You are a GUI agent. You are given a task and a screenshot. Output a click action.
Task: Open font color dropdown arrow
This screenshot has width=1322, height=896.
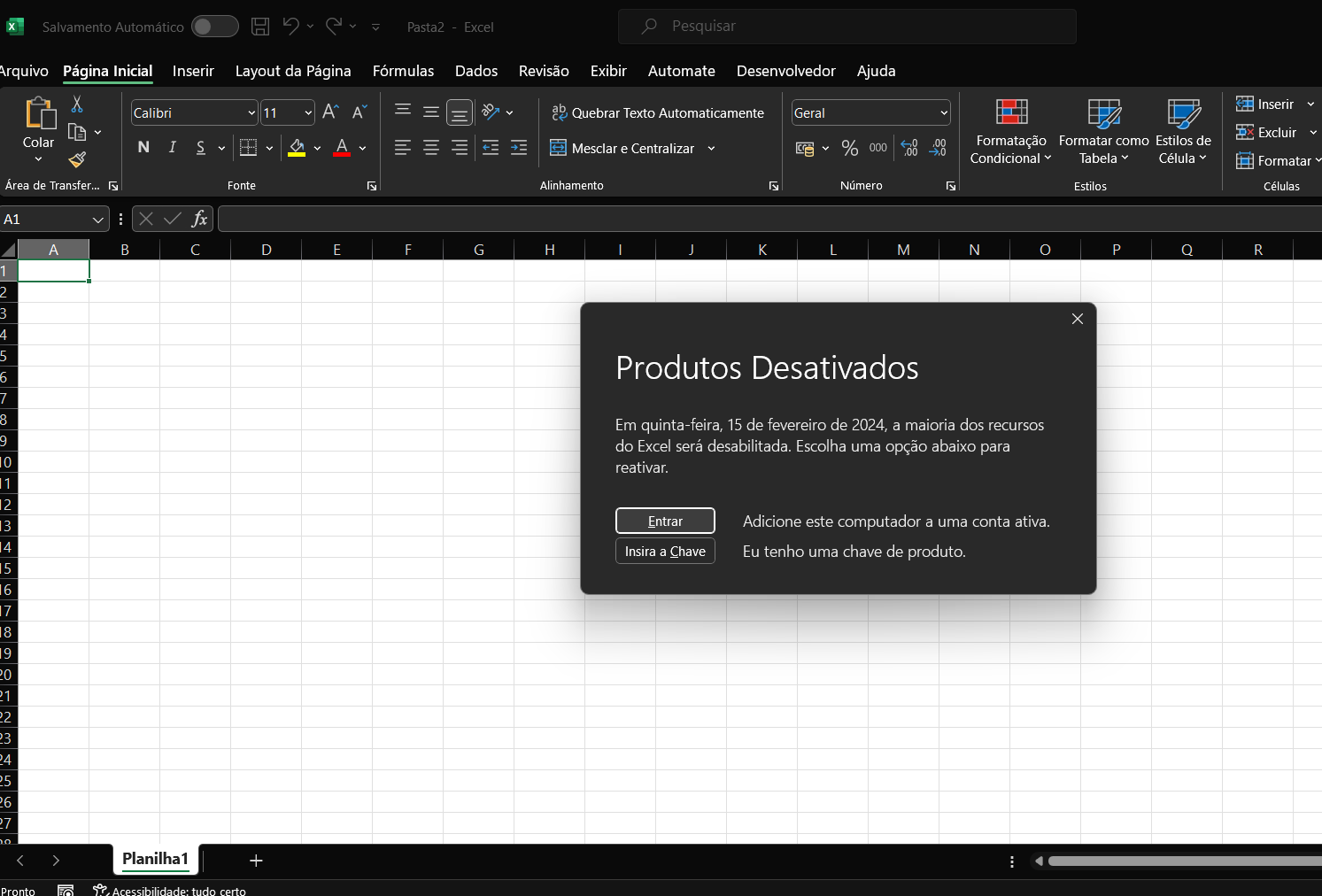pos(362,148)
